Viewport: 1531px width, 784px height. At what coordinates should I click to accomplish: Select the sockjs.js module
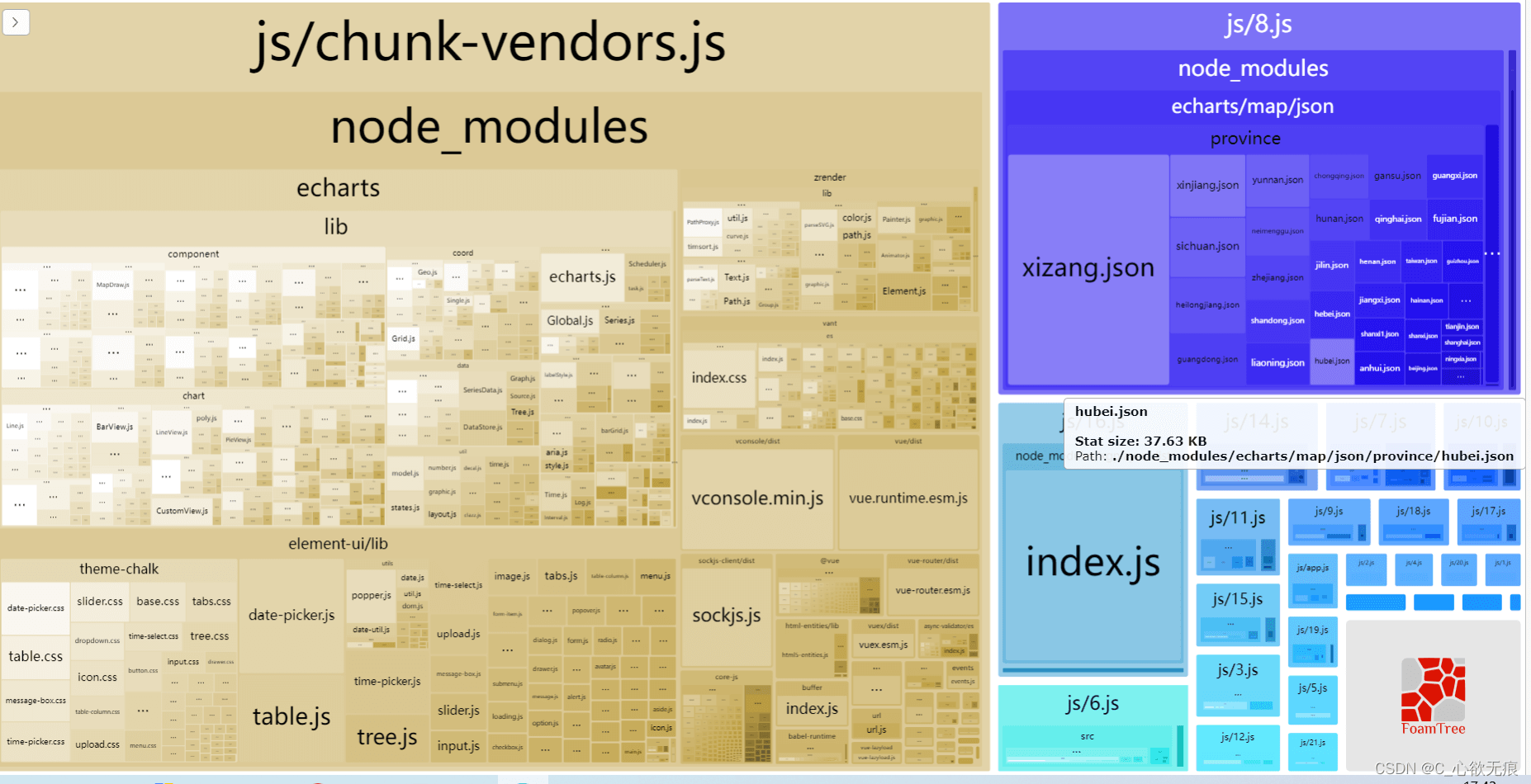pos(726,616)
